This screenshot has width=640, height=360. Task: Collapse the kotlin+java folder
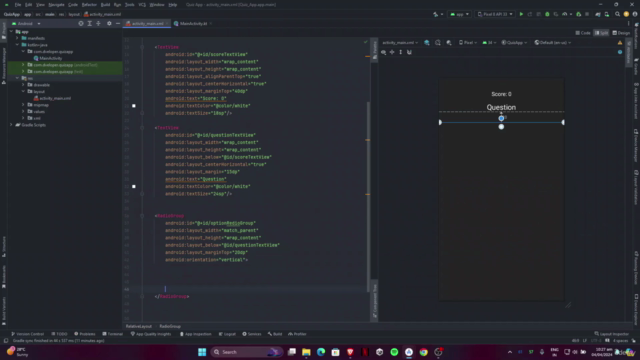(18, 45)
